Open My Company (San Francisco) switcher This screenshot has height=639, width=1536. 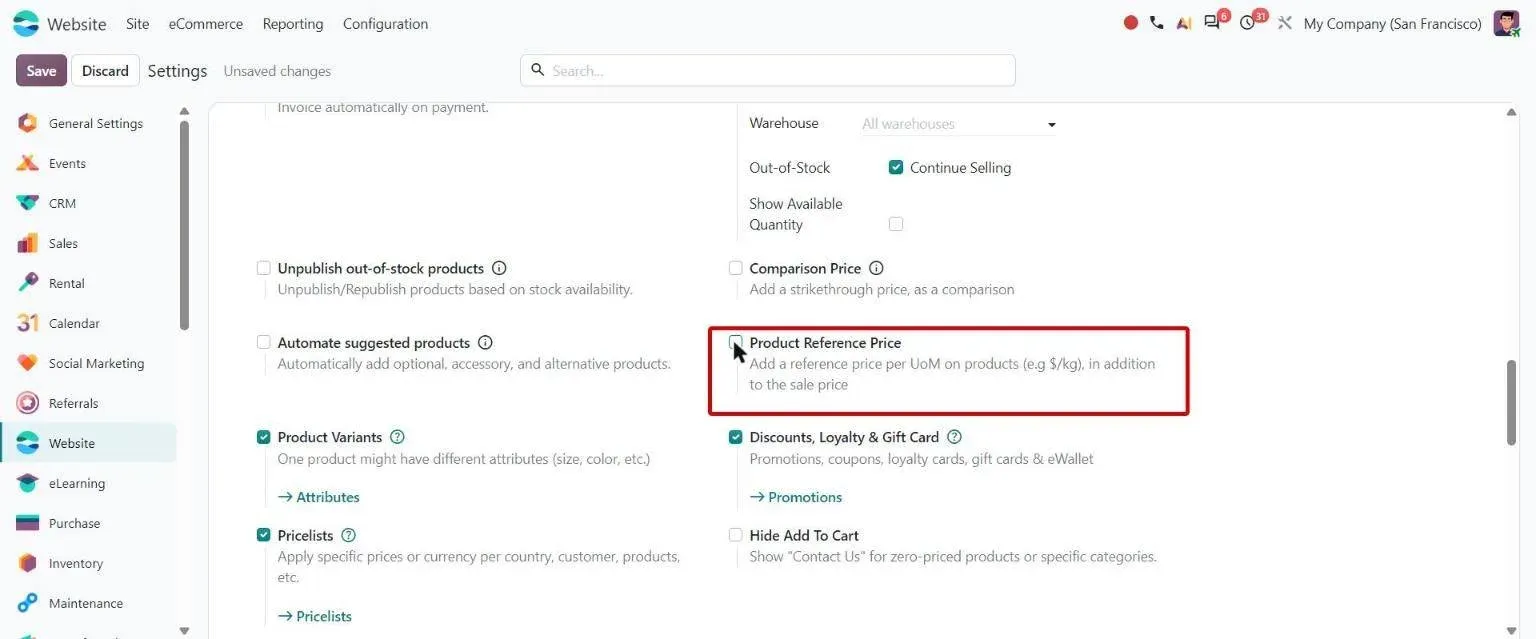click(1392, 23)
